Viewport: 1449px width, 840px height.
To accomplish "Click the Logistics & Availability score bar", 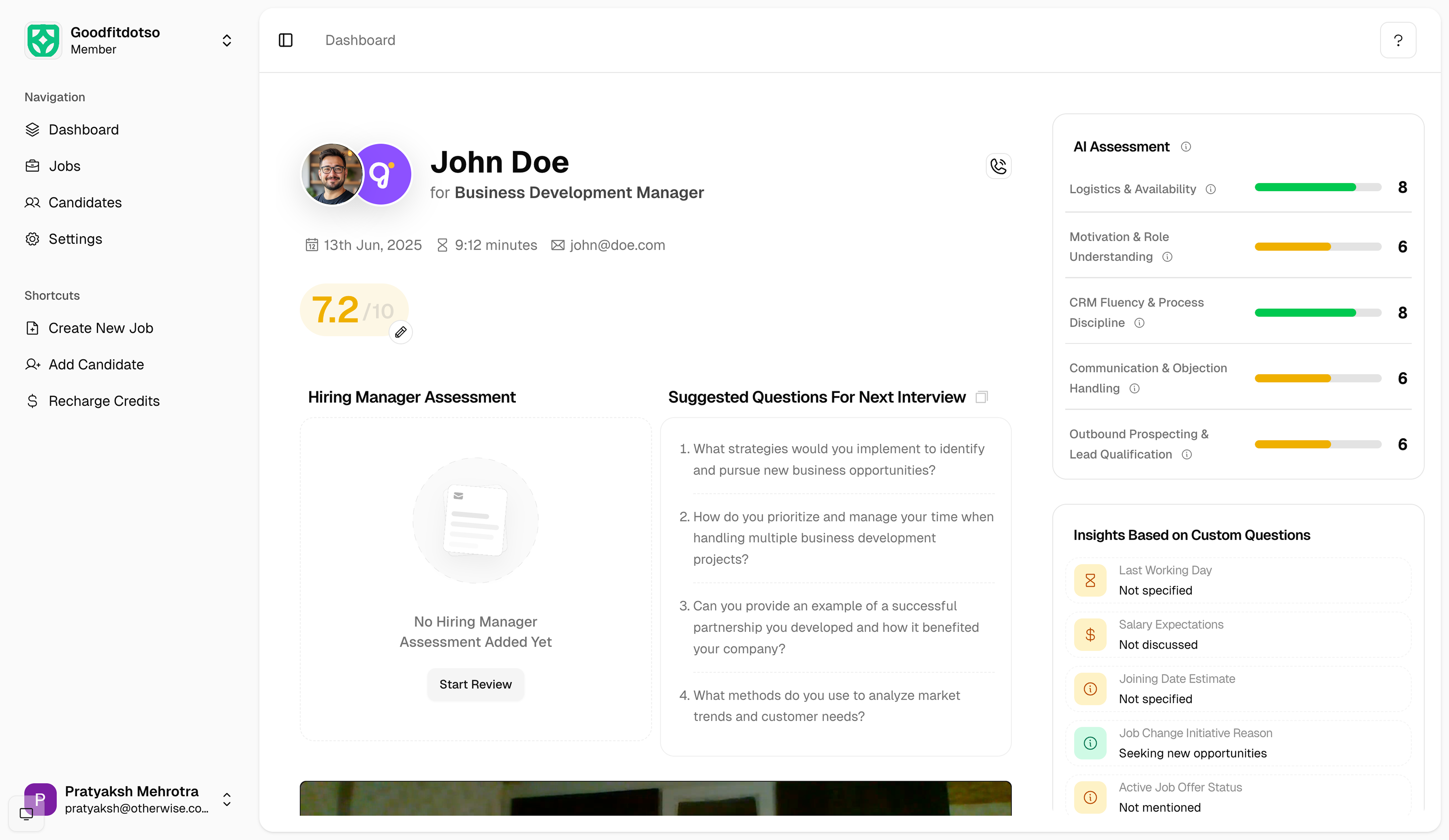I will (x=1318, y=187).
